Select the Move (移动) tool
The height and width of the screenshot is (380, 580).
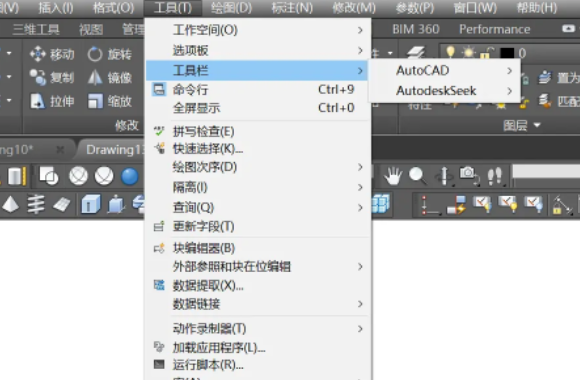52,54
